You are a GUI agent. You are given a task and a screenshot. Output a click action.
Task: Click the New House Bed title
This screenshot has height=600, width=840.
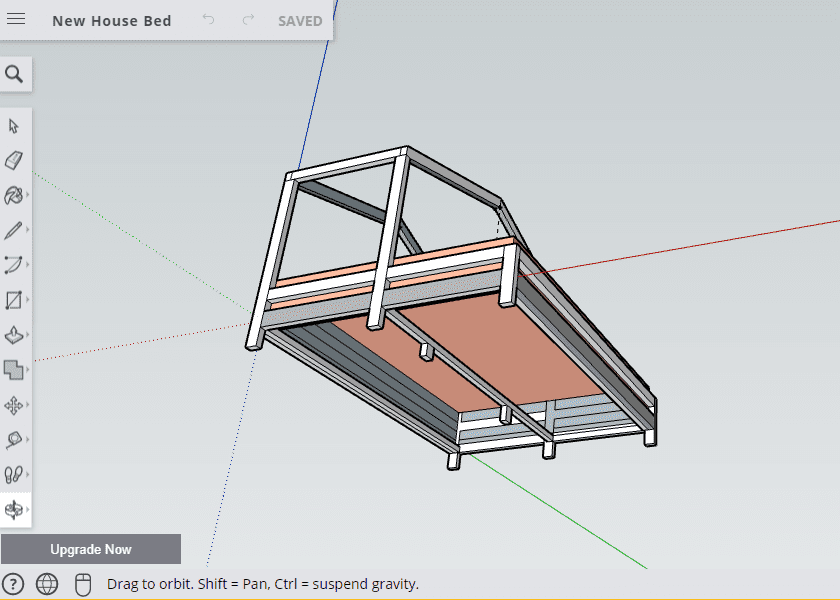(111, 21)
